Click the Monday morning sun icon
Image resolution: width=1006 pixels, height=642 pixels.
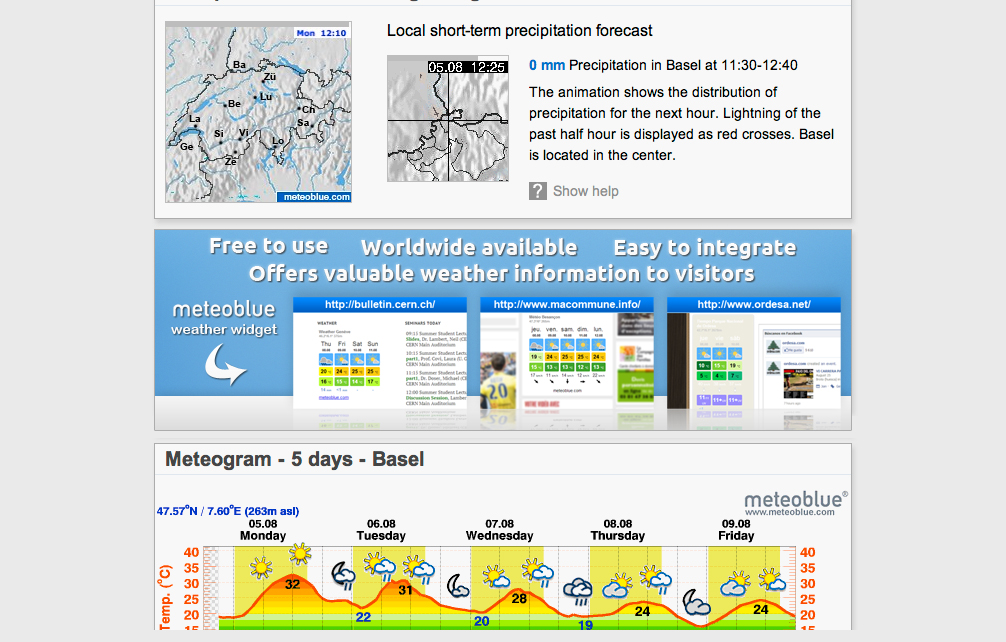[260, 568]
